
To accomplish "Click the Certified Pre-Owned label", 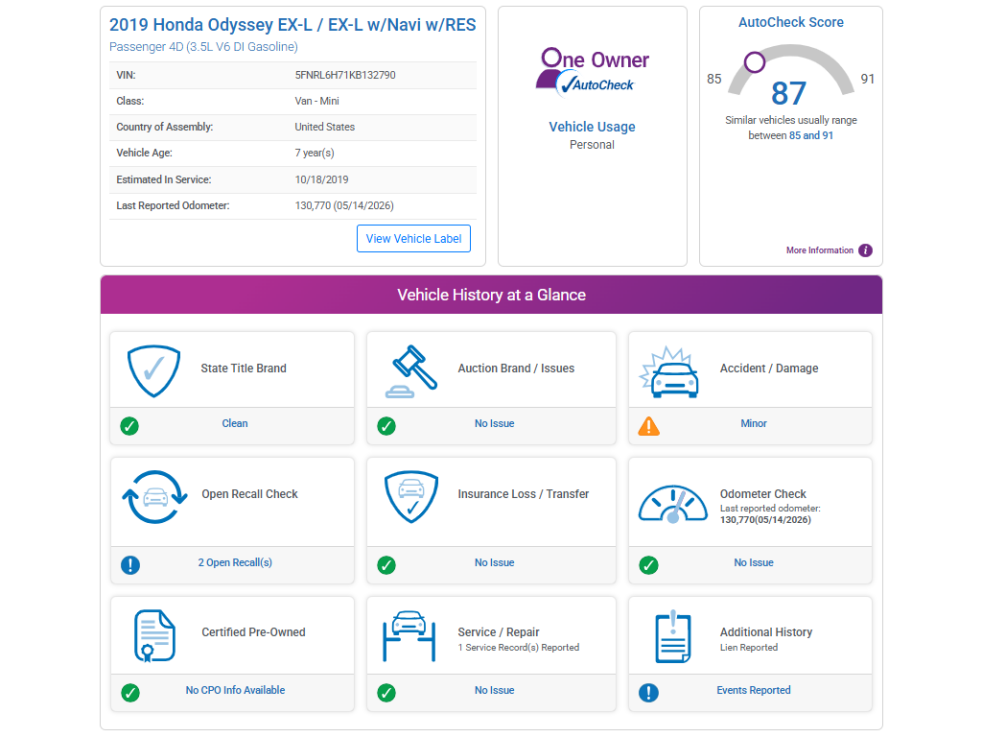I will pyautogui.click(x=253, y=632).
